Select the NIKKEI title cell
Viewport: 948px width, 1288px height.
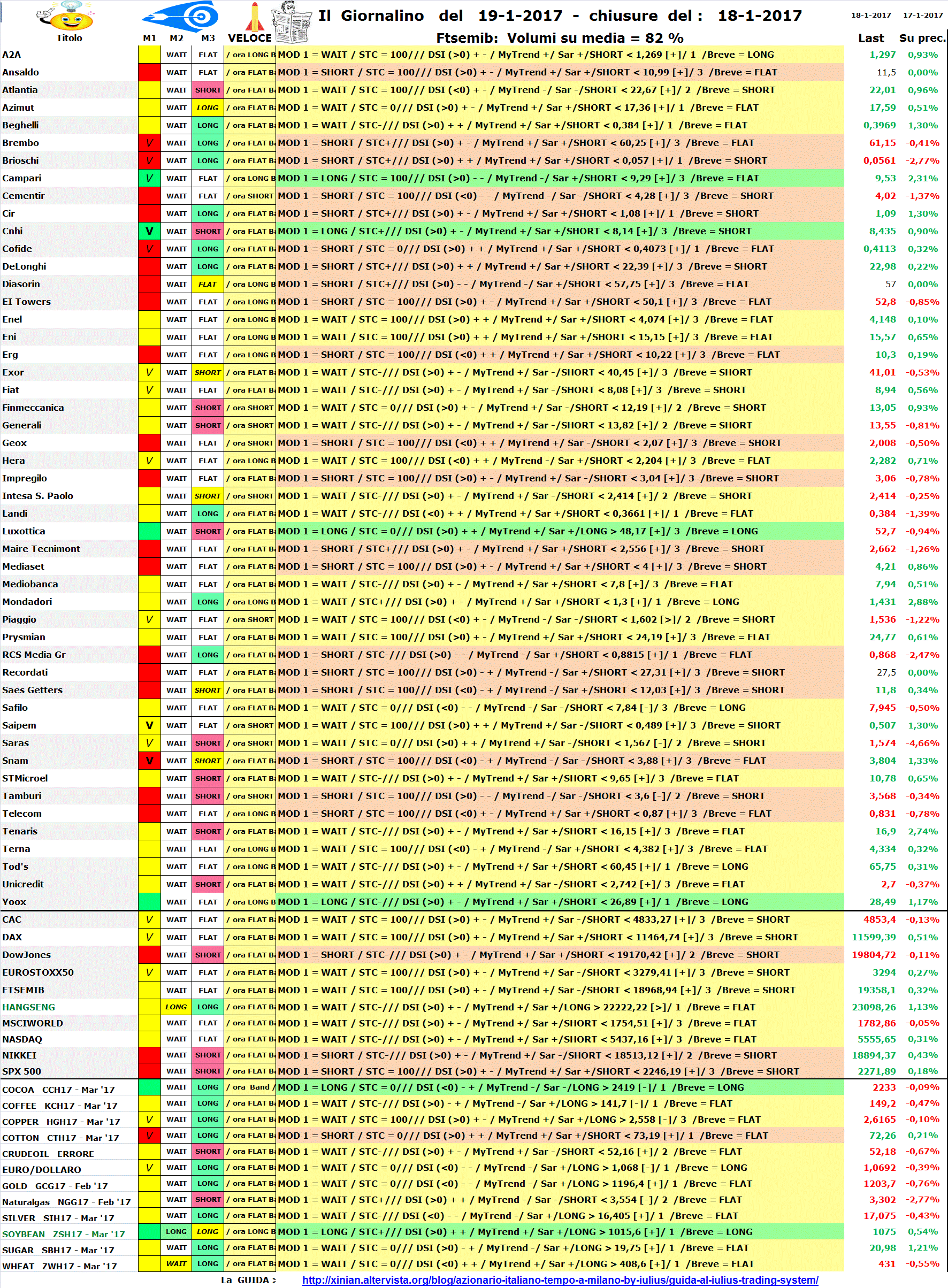tap(69, 1055)
